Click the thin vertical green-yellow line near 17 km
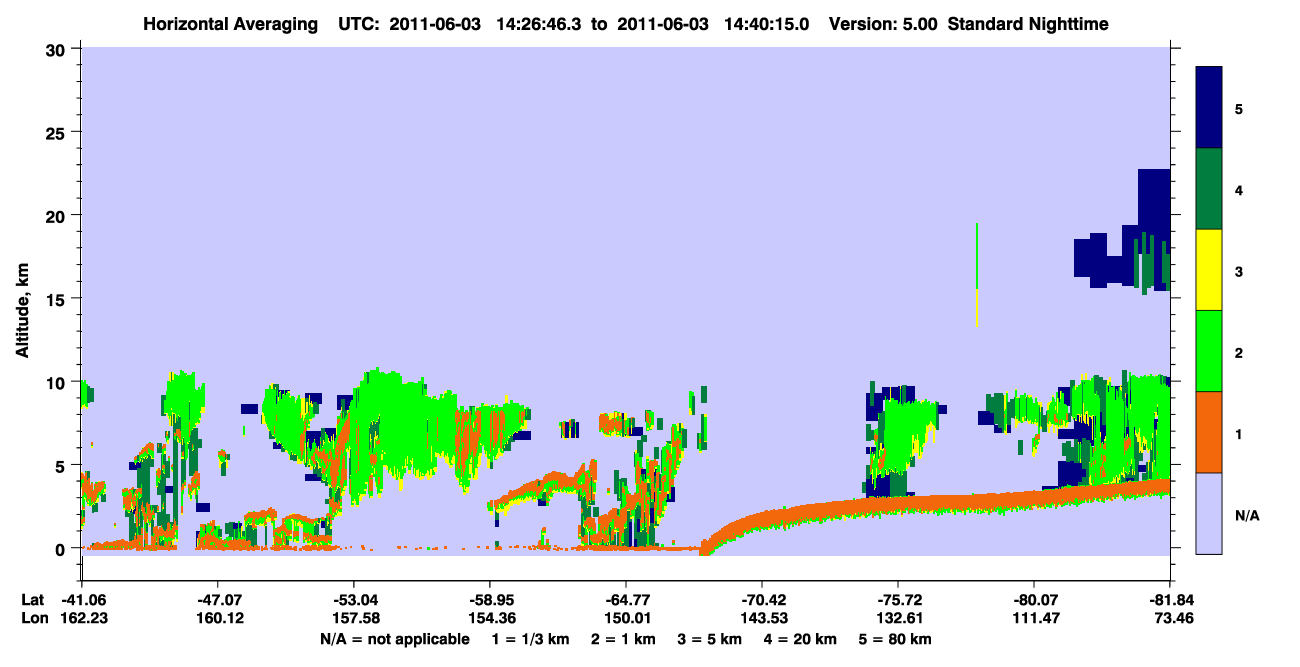 pos(976,275)
